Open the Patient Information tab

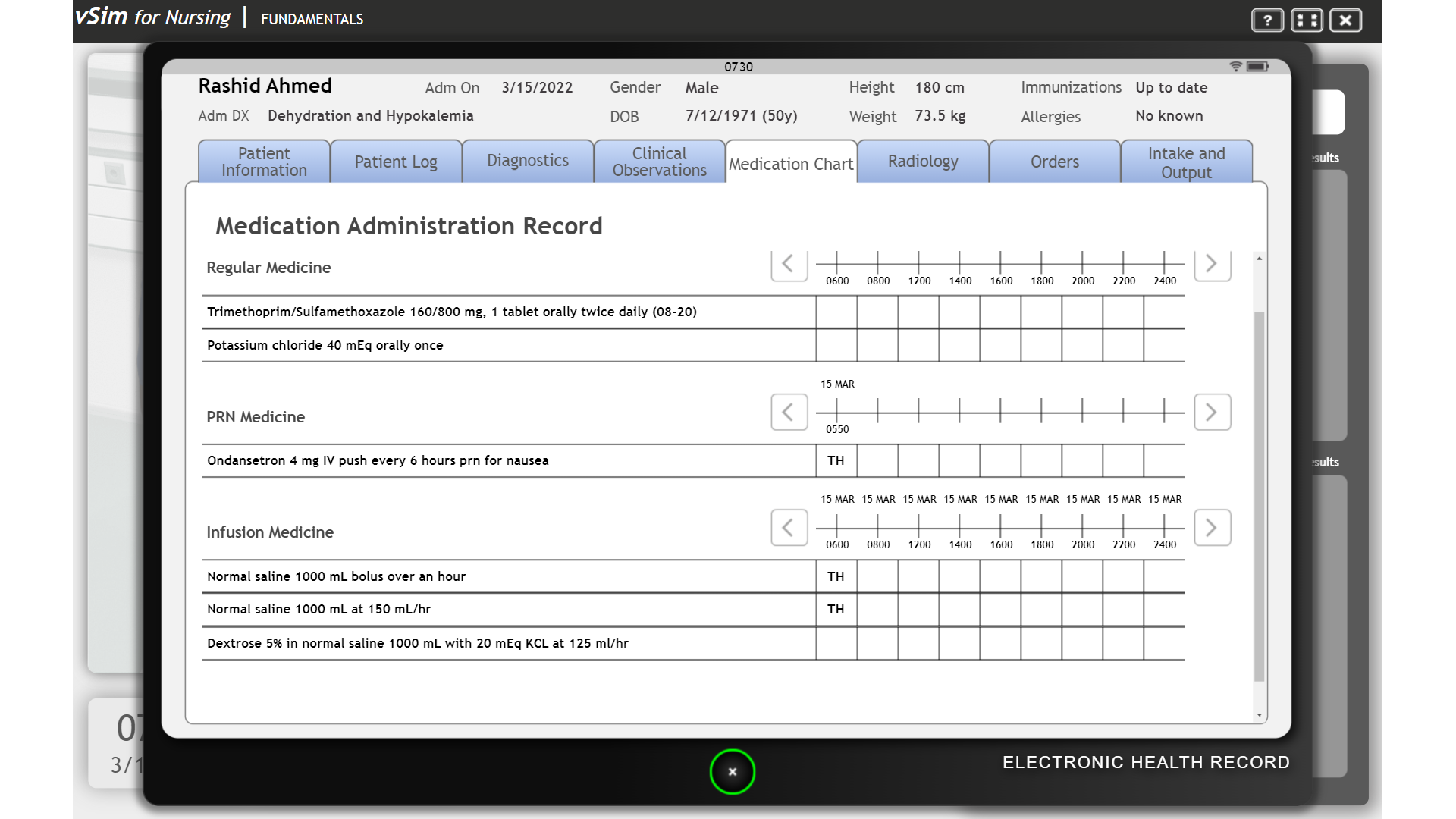tap(264, 162)
